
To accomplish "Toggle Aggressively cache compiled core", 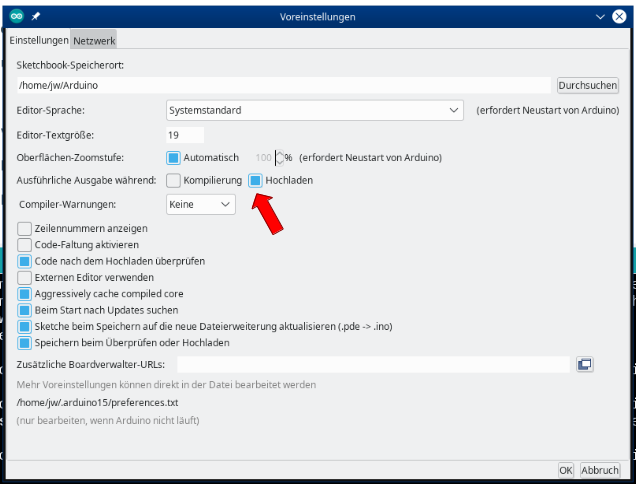I will pos(25,293).
